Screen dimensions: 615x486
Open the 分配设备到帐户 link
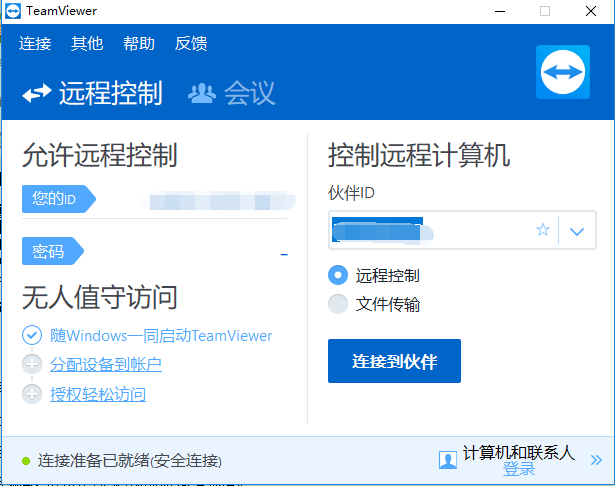(106, 365)
